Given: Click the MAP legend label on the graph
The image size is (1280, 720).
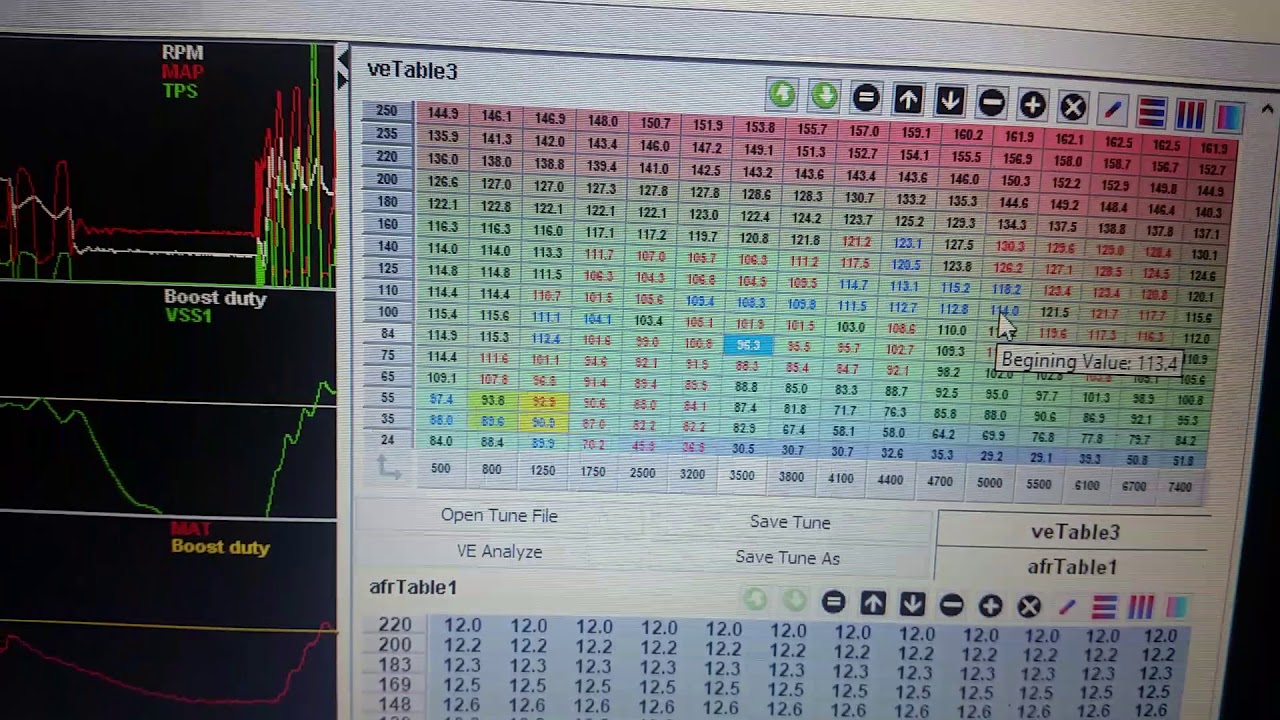Looking at the screenshot, I should pyautogui.click(x=182, y=71).
